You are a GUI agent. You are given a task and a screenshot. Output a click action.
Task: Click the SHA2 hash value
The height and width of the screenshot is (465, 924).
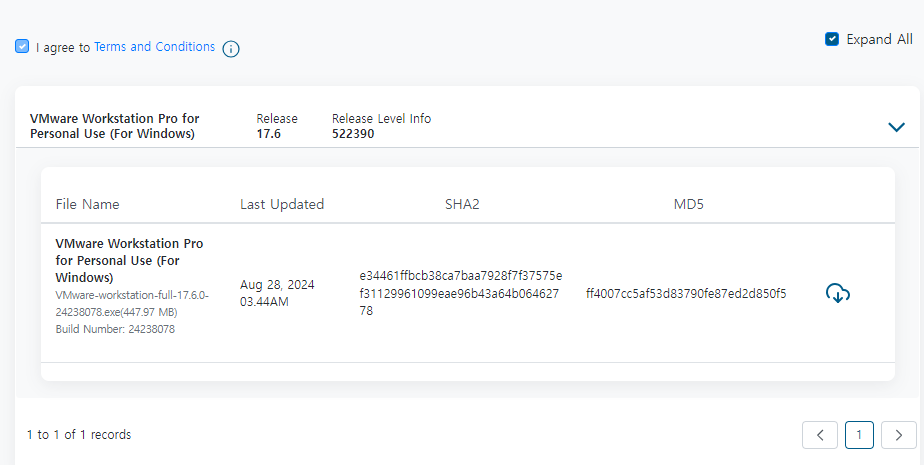[460, 293]
